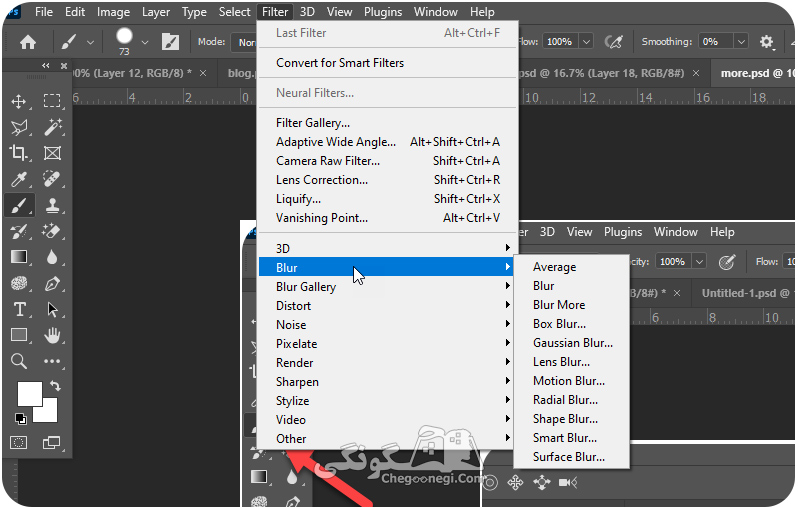Screen dimensions: 798x508
Task: Open foreground color swatch
Action: pyautogui.click(x=28, y=393)
